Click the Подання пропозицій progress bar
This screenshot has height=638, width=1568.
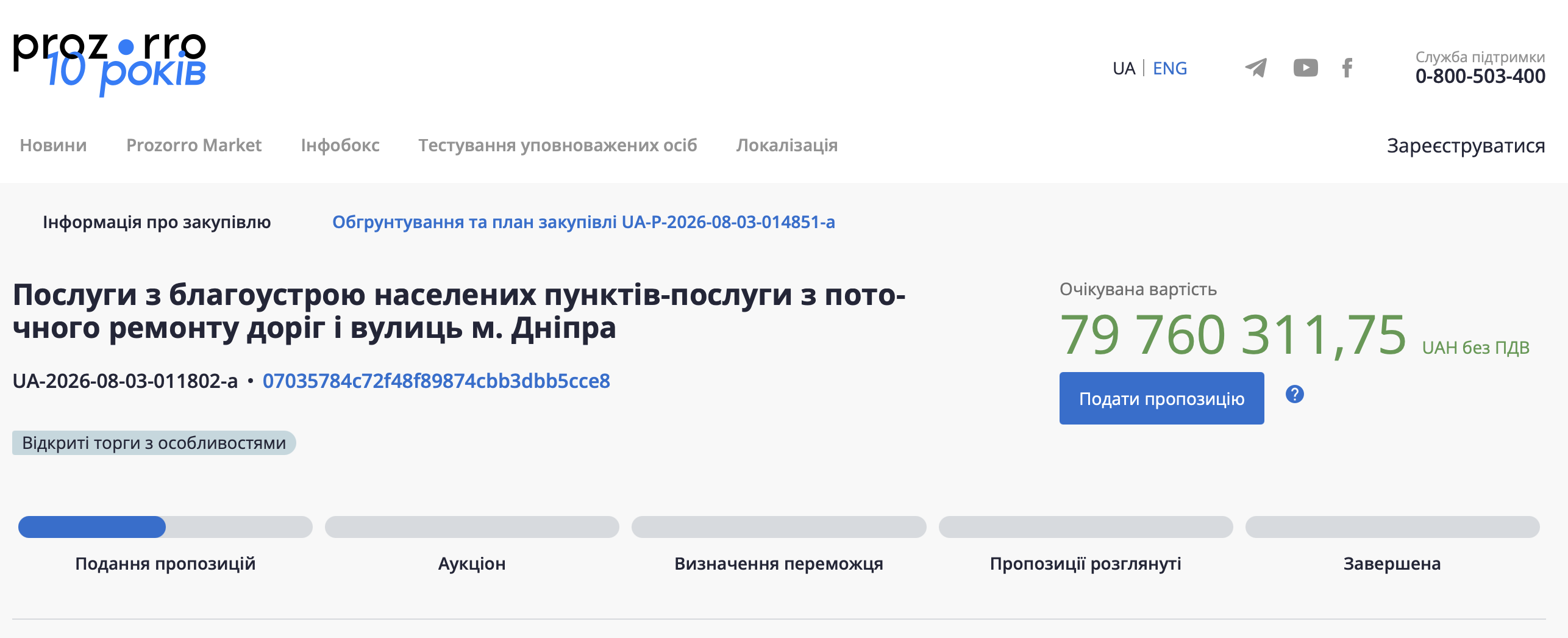point(165,527)
